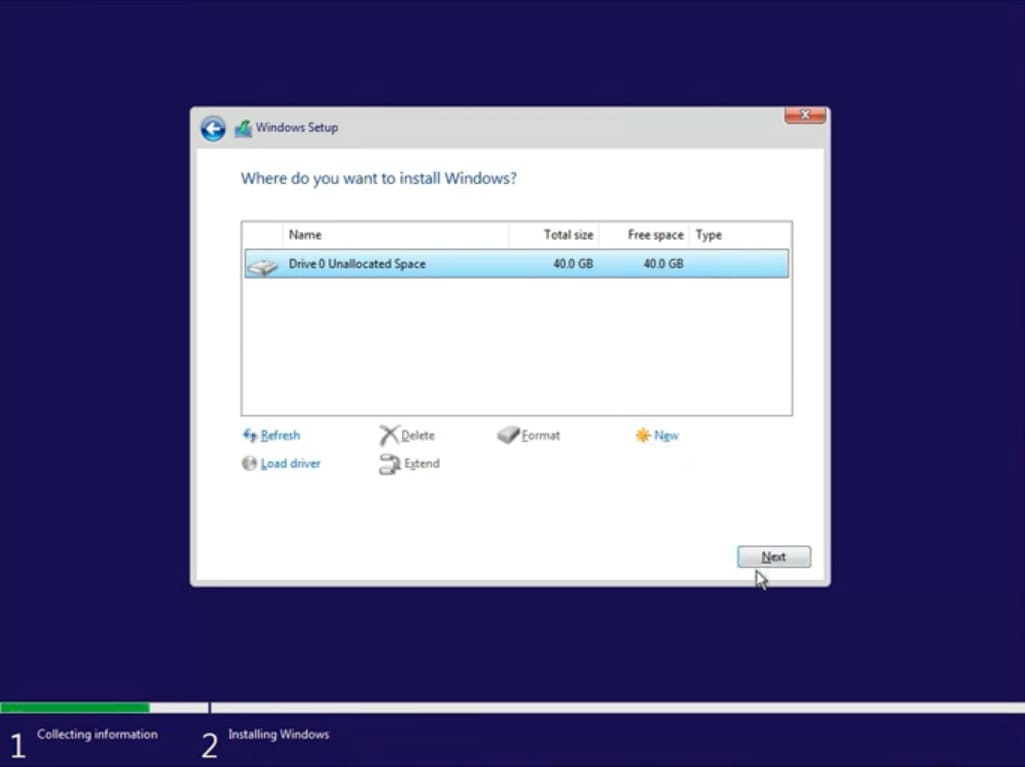Image resolution: width=1025 pixels, height=767 pixels.
Task: Click the Delete X icon
Action: [389, 436]
